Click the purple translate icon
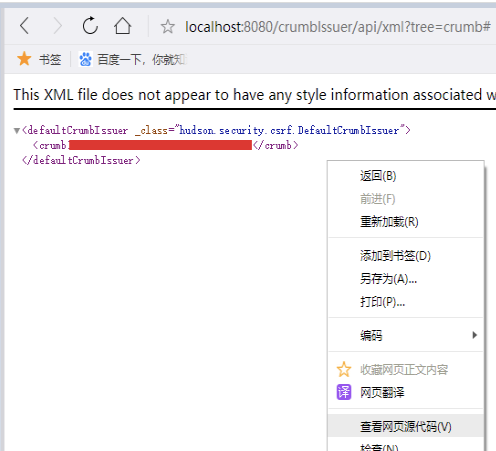This screenshot has width=496, height=451. 344,392
